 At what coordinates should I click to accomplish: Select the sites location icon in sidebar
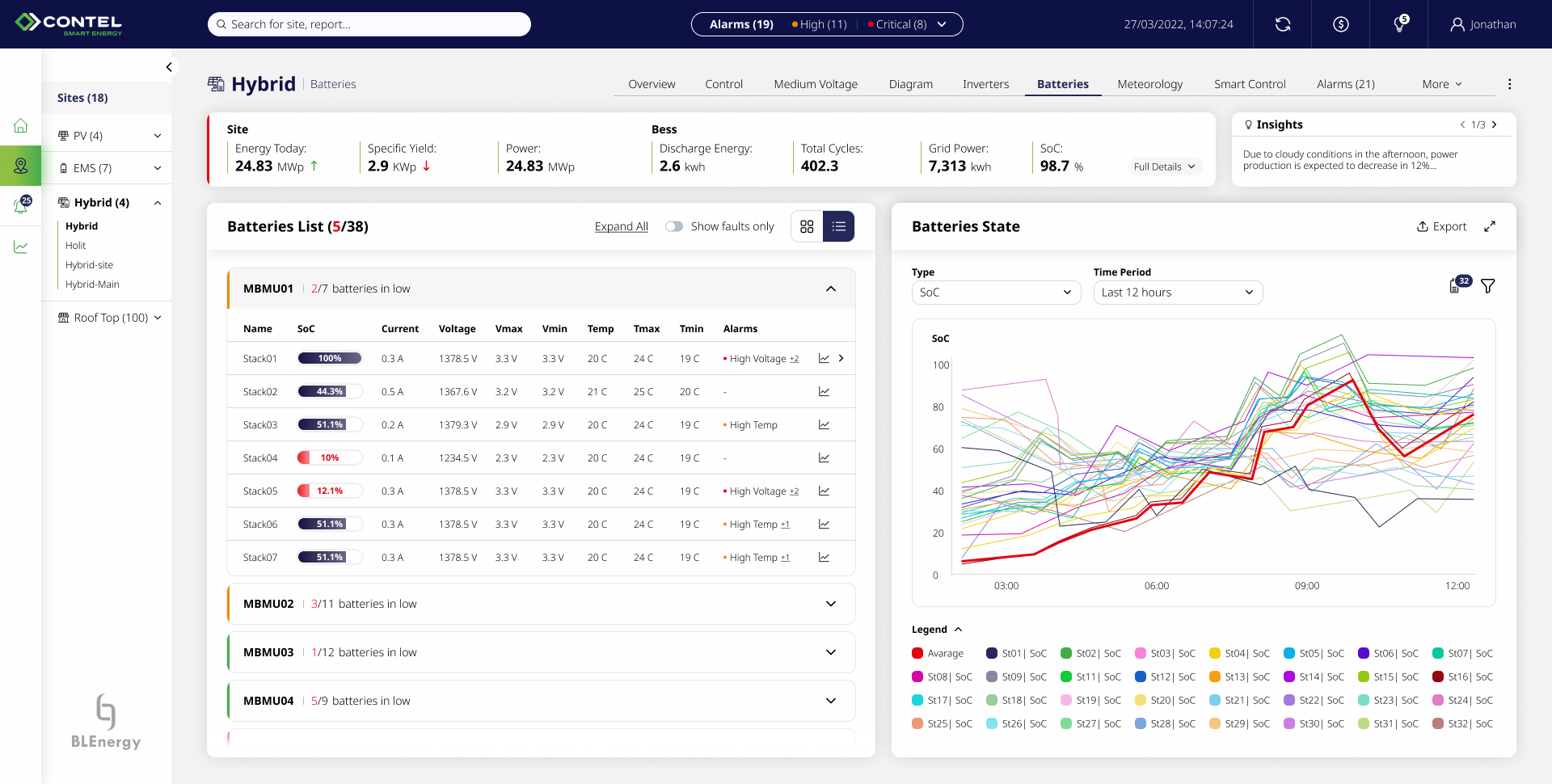point(21,166)
